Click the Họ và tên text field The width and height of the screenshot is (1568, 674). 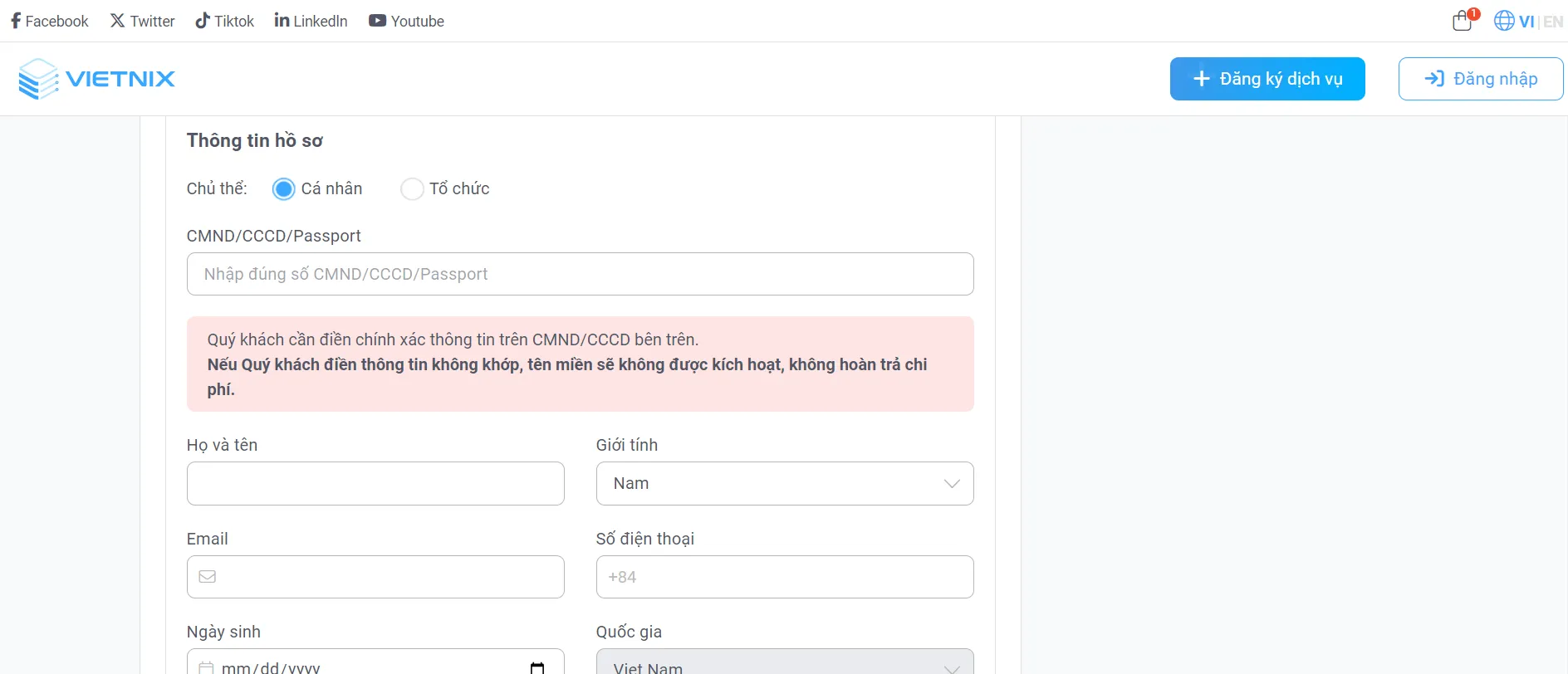click(x=375, y=484)
